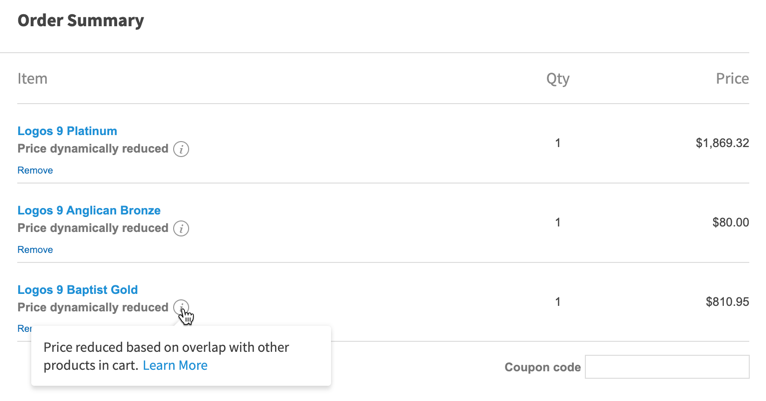Click the Price column header
Viewport: 766px width, 401px height.
[732, 78]
